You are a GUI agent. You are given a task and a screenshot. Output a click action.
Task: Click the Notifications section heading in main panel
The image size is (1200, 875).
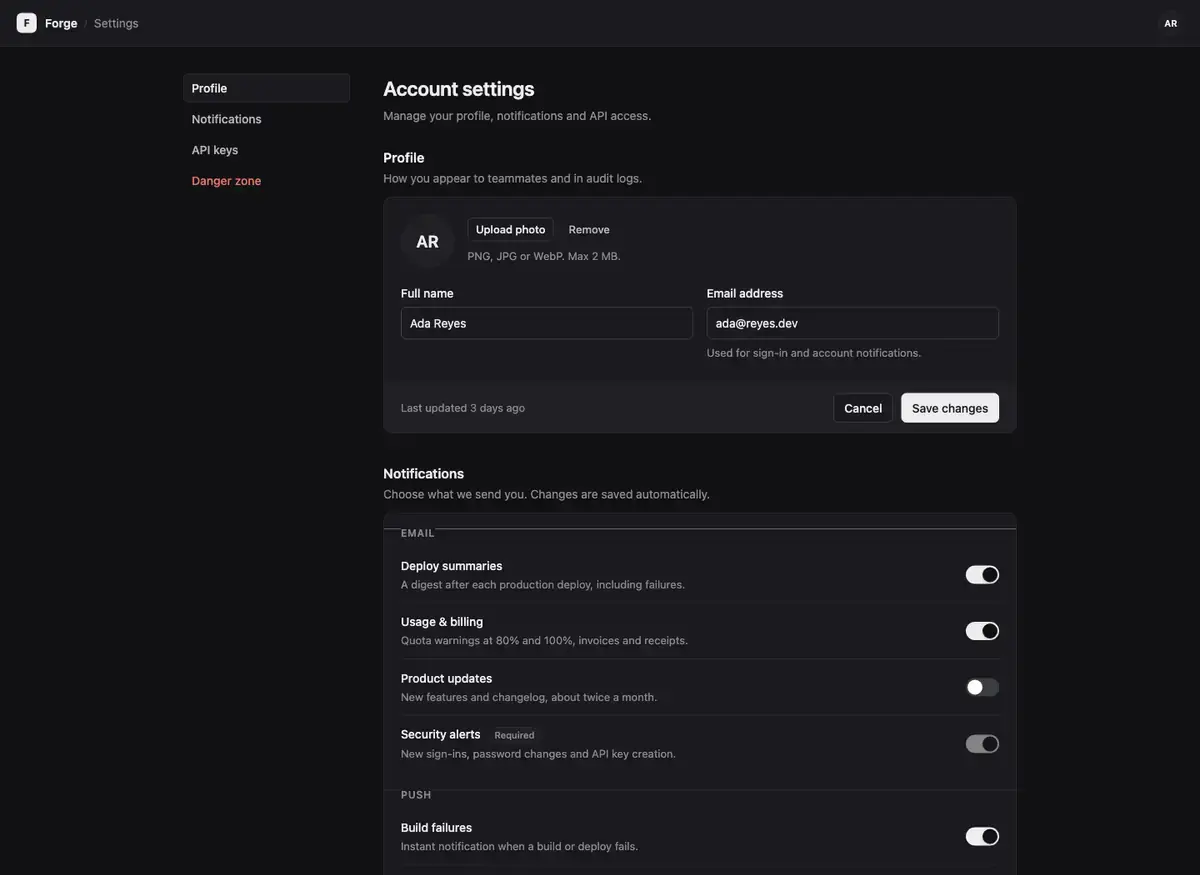424,474
